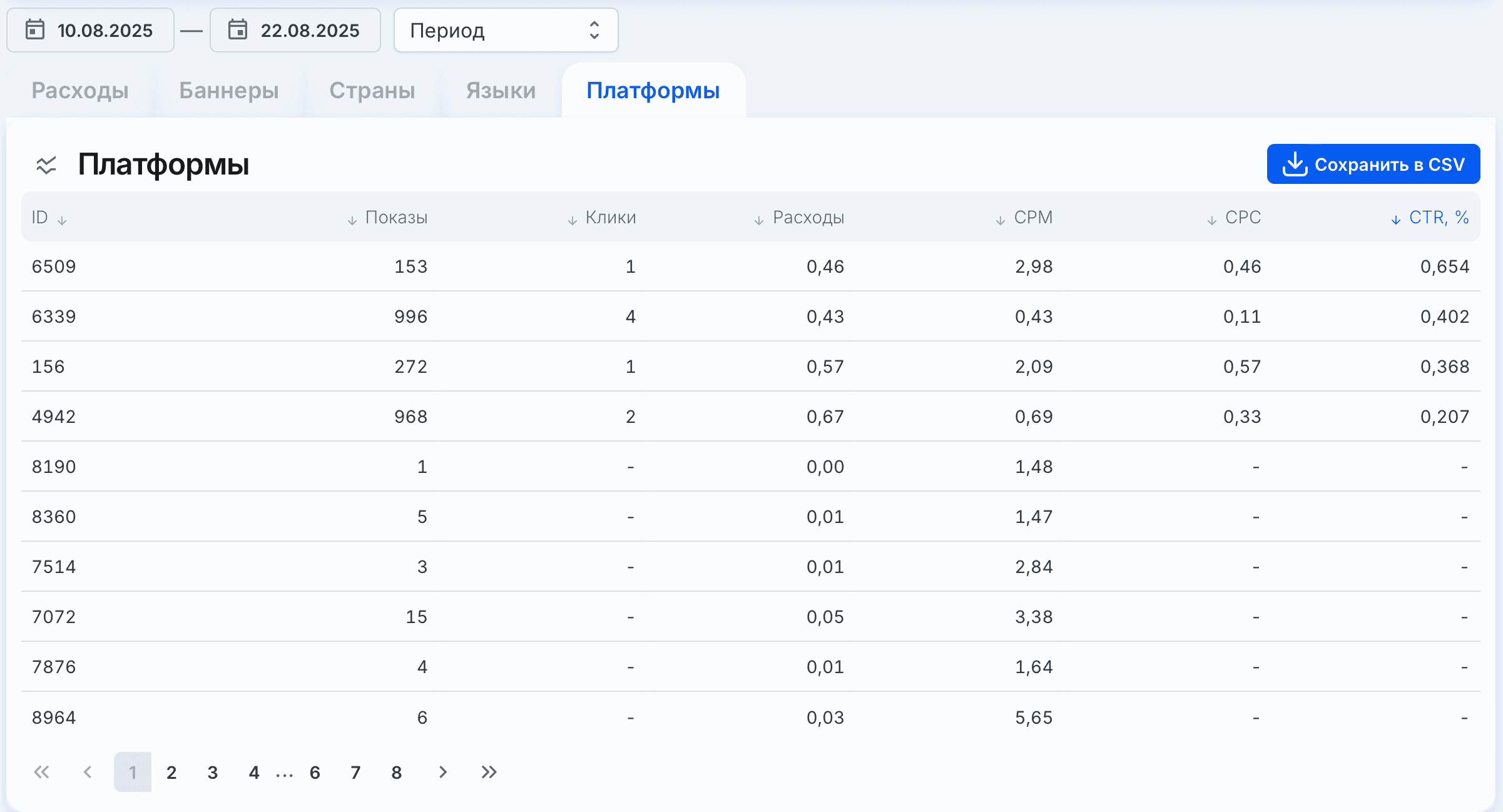Click the up-down chevron in the Период selector
Screen dimensions: 1503x812
[x=594, y=30]
